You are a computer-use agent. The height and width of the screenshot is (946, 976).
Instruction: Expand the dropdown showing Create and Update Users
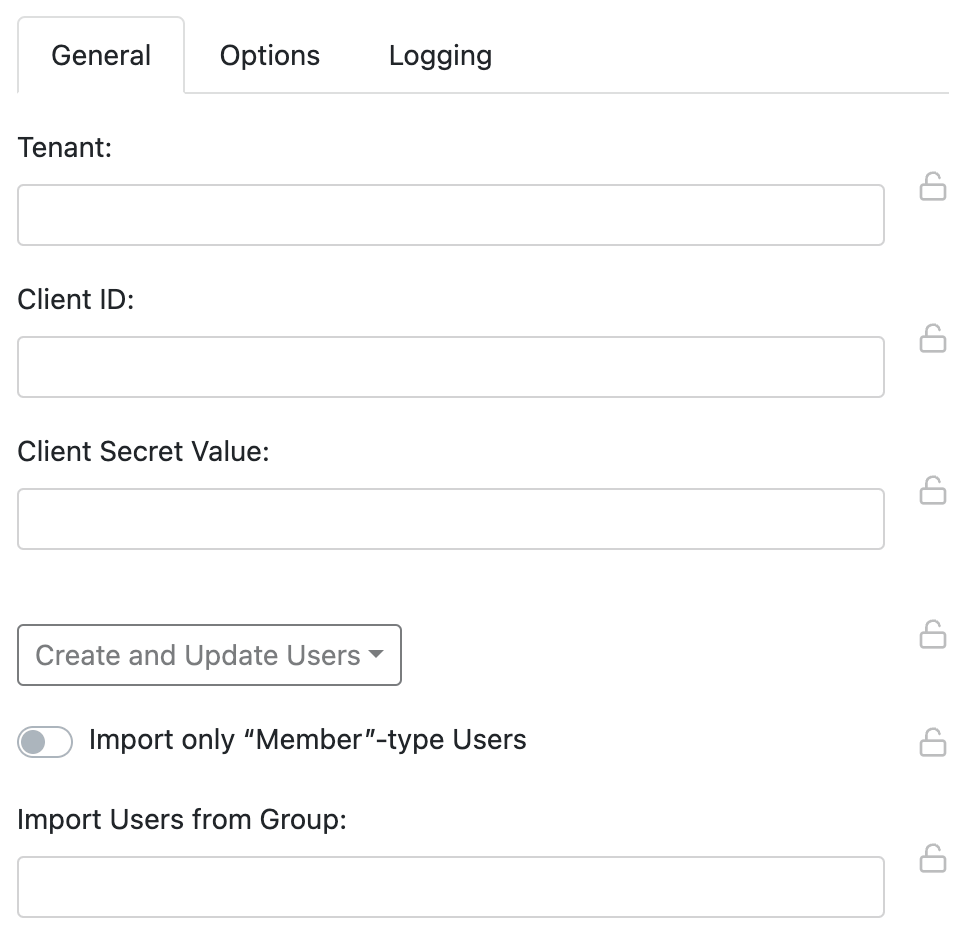[209, 655]
